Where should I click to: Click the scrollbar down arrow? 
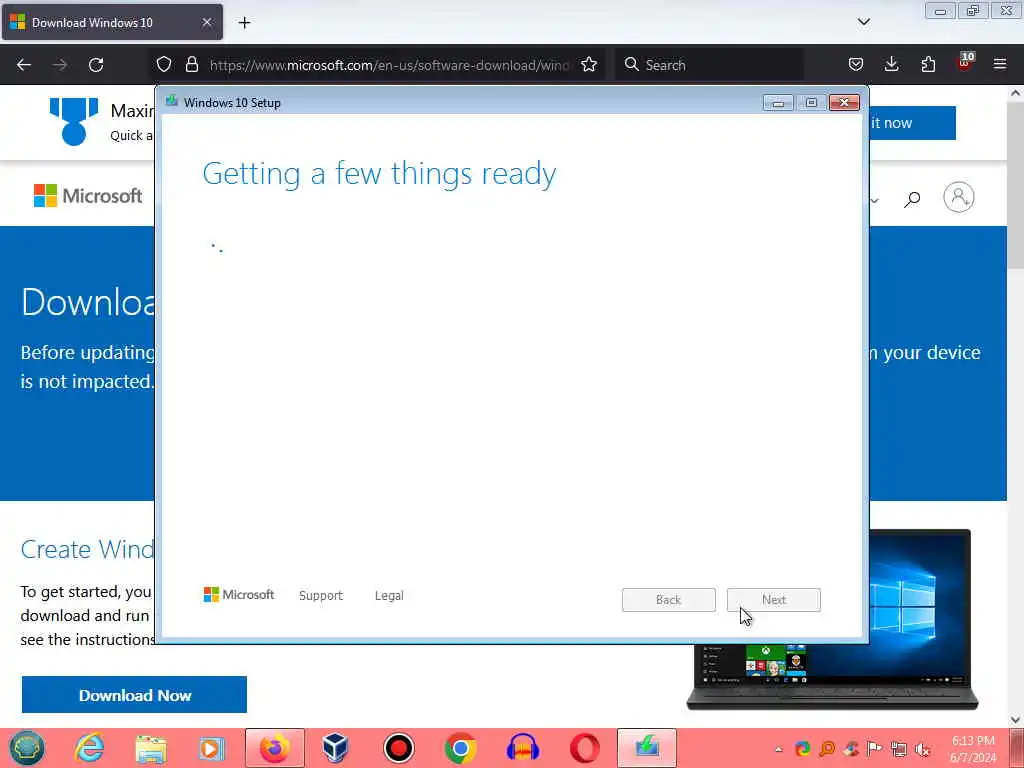click(1016, 719)
